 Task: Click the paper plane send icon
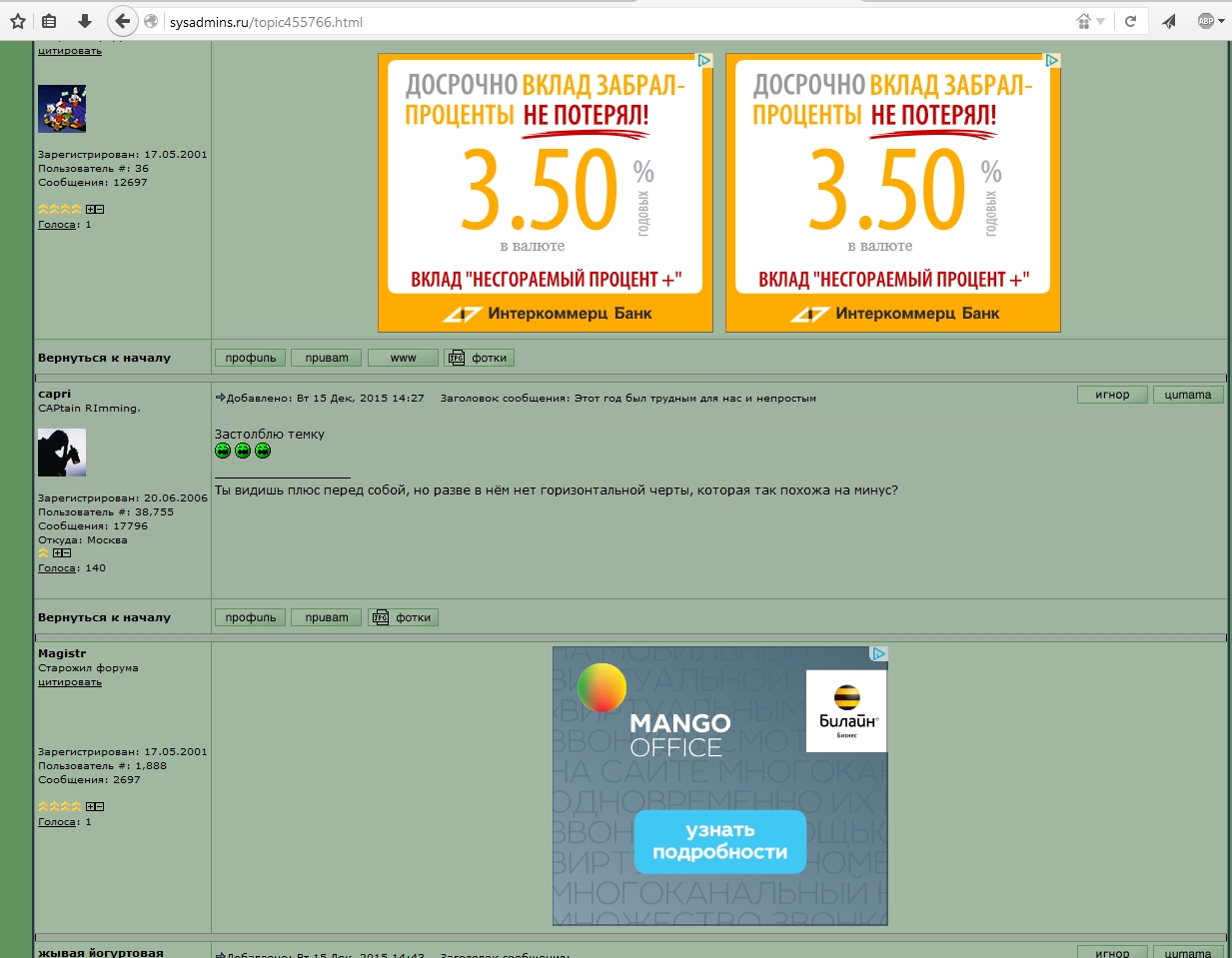pos(1169,21)
